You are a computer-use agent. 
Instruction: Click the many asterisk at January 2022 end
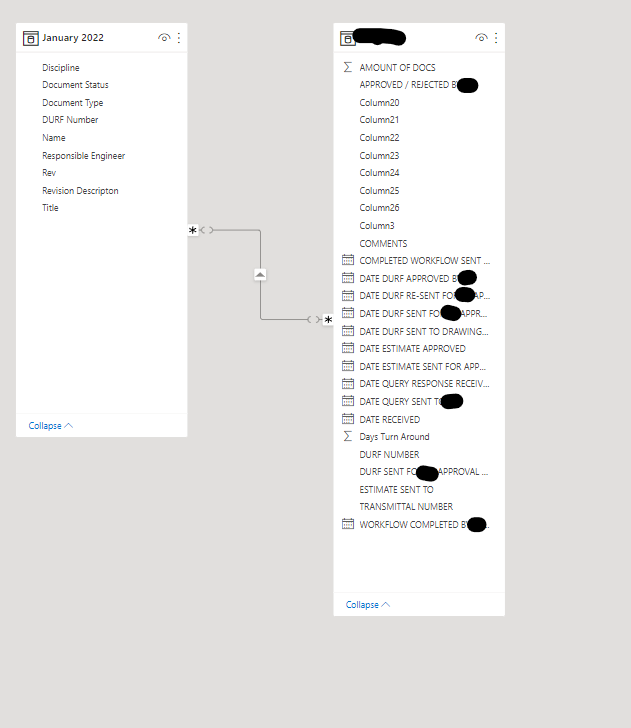(x=193, y=230)
